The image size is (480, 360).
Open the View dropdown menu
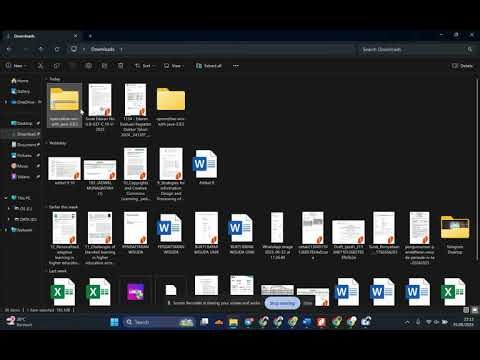(174, 66)
